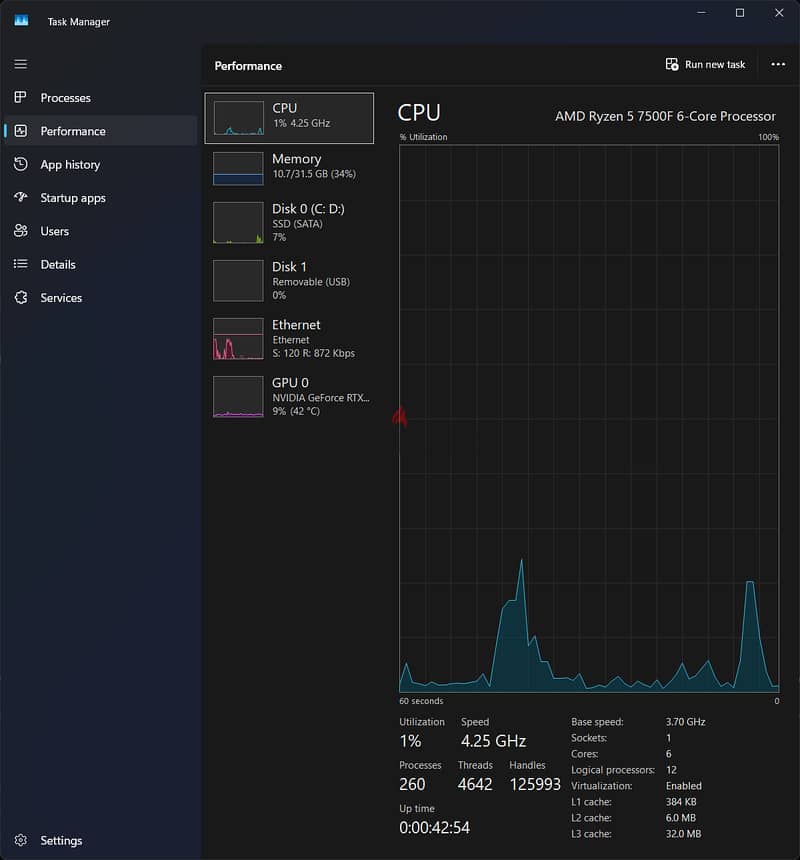Click the Run new task button
Screen dimensions: 800x860
point(705,65)
